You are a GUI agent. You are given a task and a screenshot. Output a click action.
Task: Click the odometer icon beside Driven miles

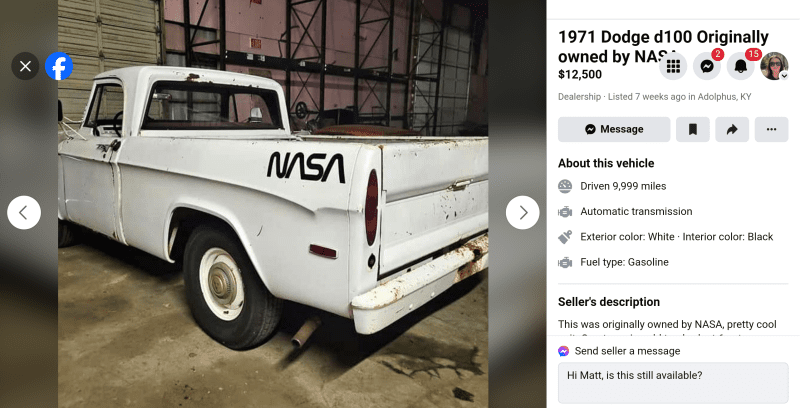[x=565, y=186]
